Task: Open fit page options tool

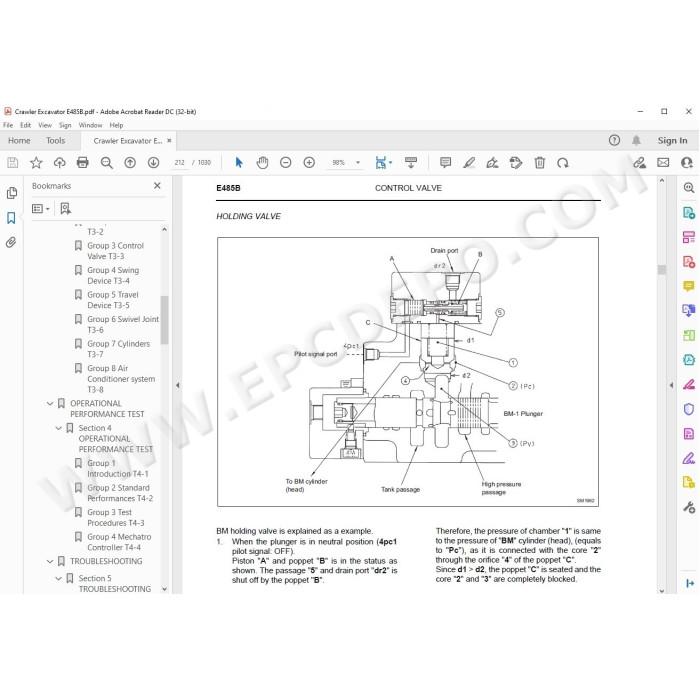Action: click(x=383, y=163)
